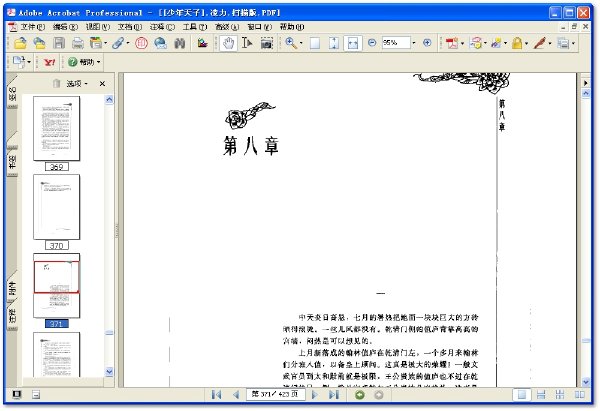The width and height of the screenshot is (600, 411).
Task: Click the document vertical scrollbar down arrow
Action: (585, 382)
